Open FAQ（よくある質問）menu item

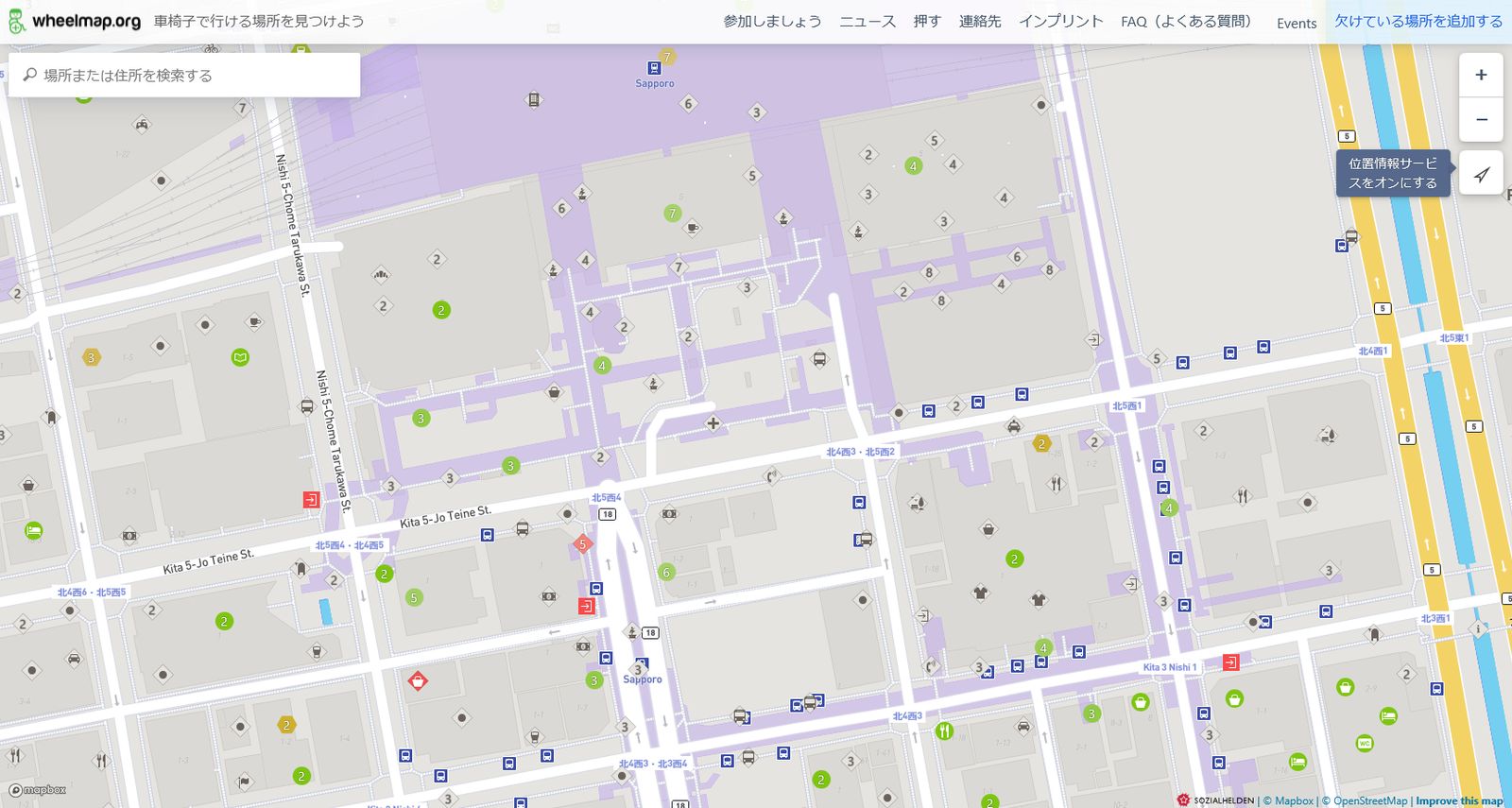(1189, 21)
